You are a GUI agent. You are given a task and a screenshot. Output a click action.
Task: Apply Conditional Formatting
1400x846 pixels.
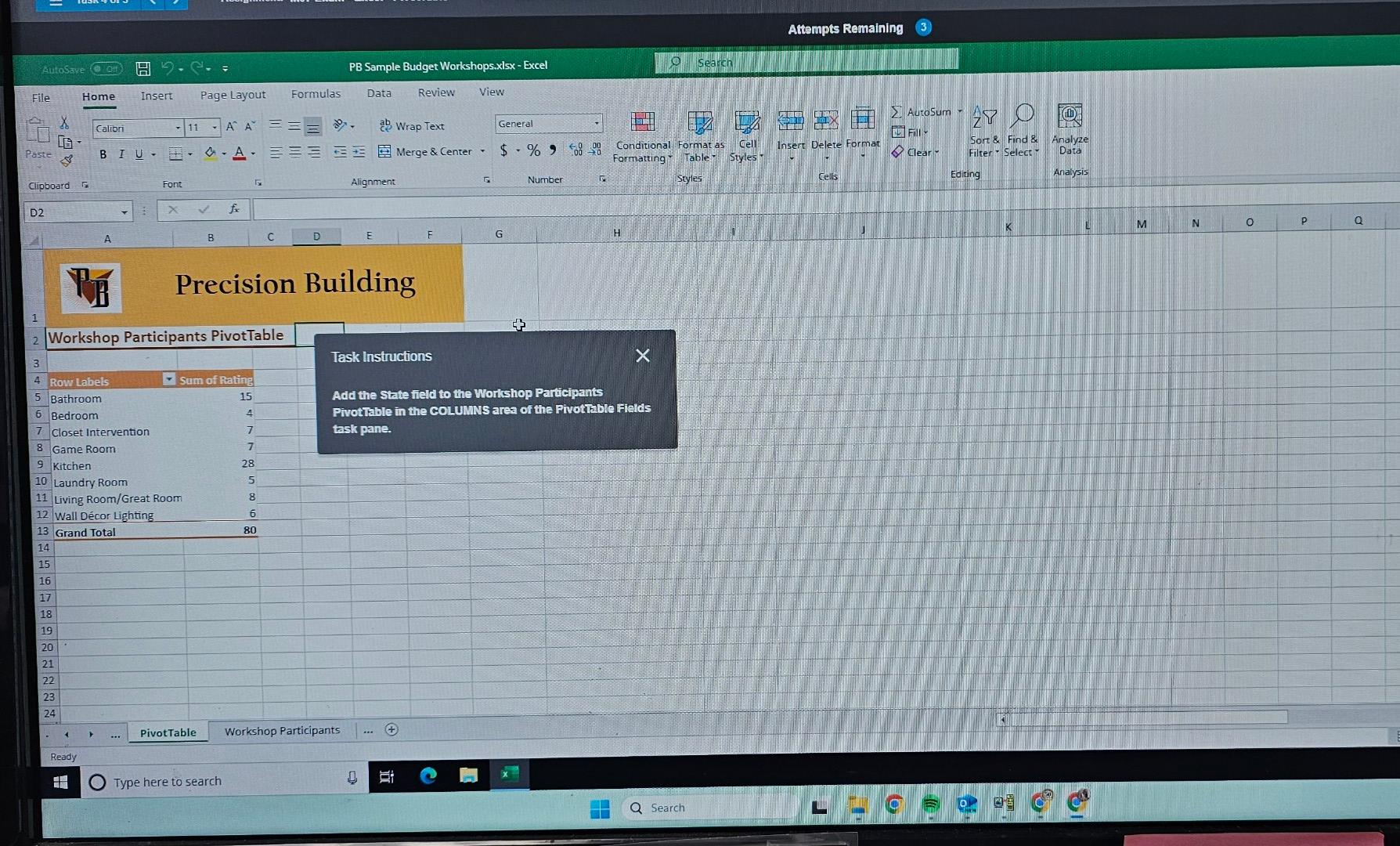642,133
